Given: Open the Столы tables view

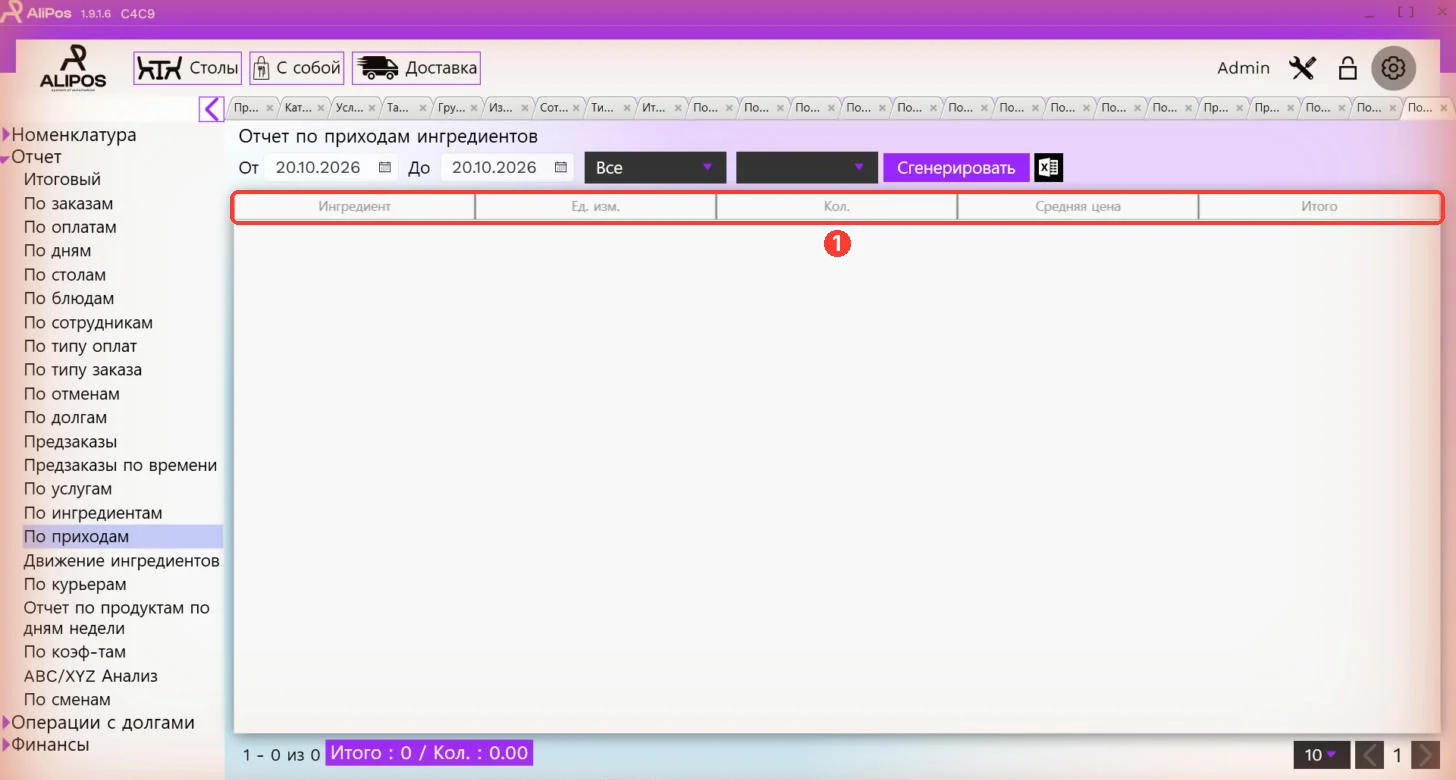Looking at the screenshot, I should coord(188,68).
